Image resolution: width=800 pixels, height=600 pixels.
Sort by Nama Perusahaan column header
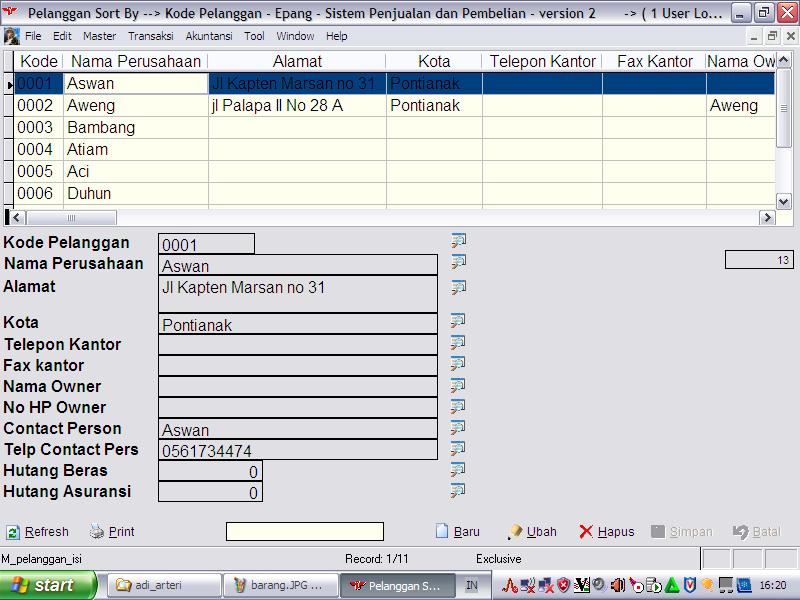[135, 61]
